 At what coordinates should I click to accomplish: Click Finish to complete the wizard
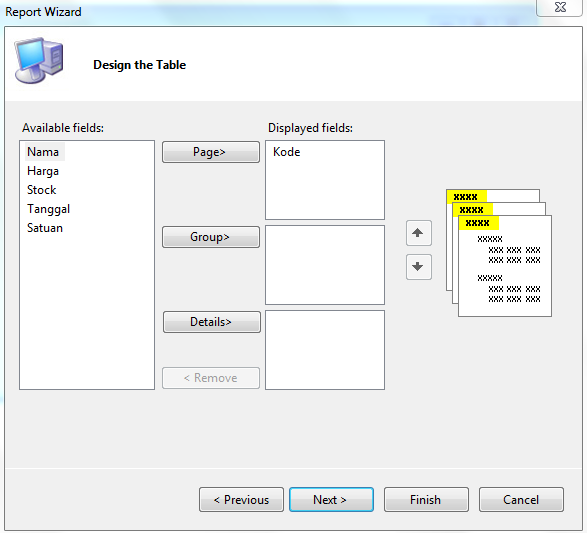point(426,500)
